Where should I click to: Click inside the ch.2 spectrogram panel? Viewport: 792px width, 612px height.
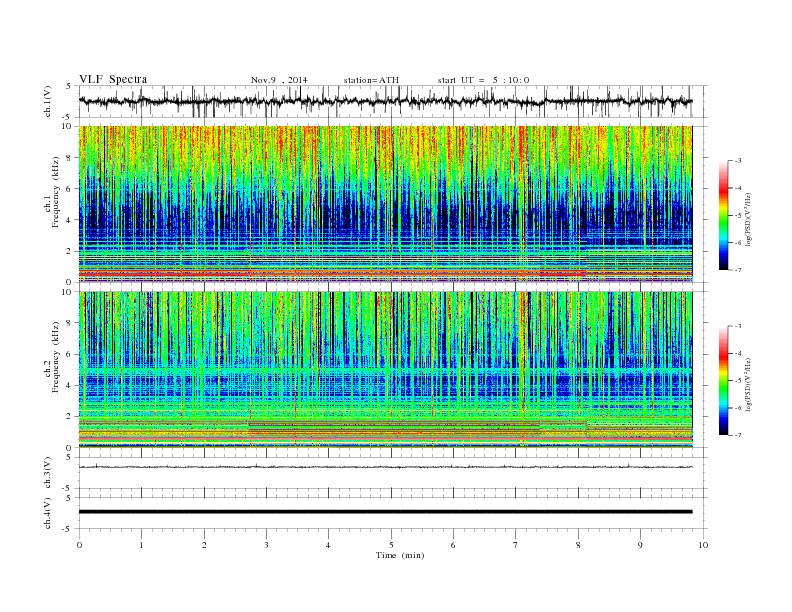click(385, 370)
